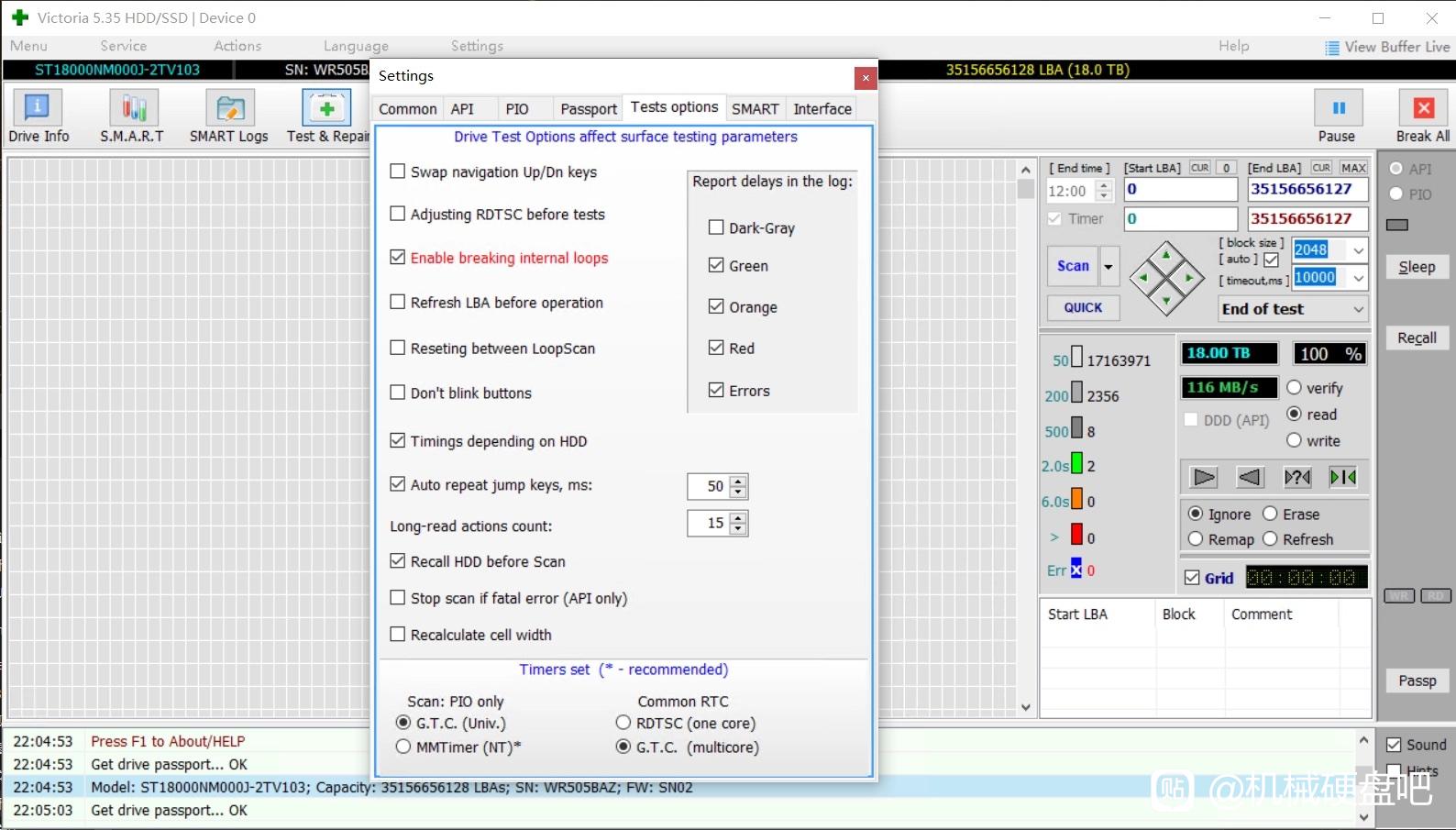This screenshot has width=1456, height=830.
Task: Uncheck Orange delay reporting
Action: coord(716,306)
